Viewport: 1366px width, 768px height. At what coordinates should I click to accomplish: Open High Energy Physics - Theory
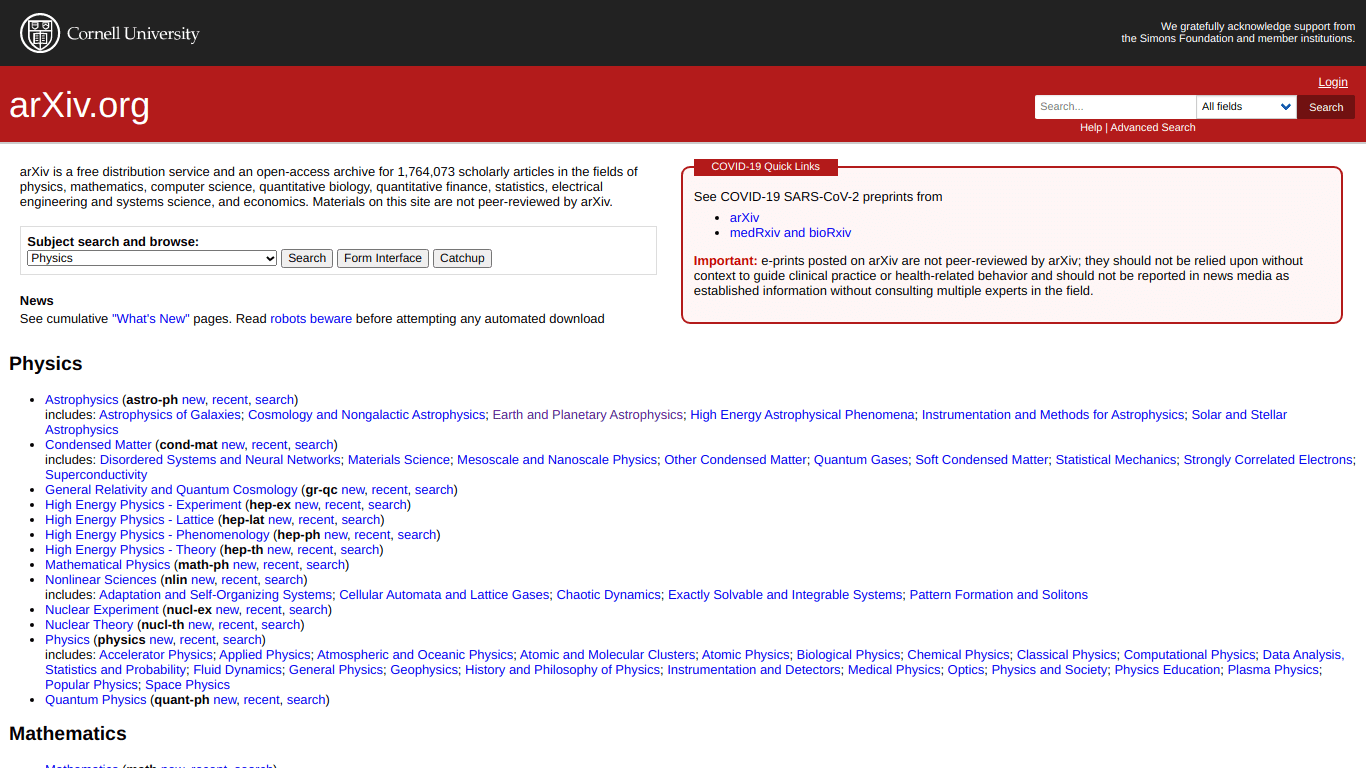click(130, 550)
